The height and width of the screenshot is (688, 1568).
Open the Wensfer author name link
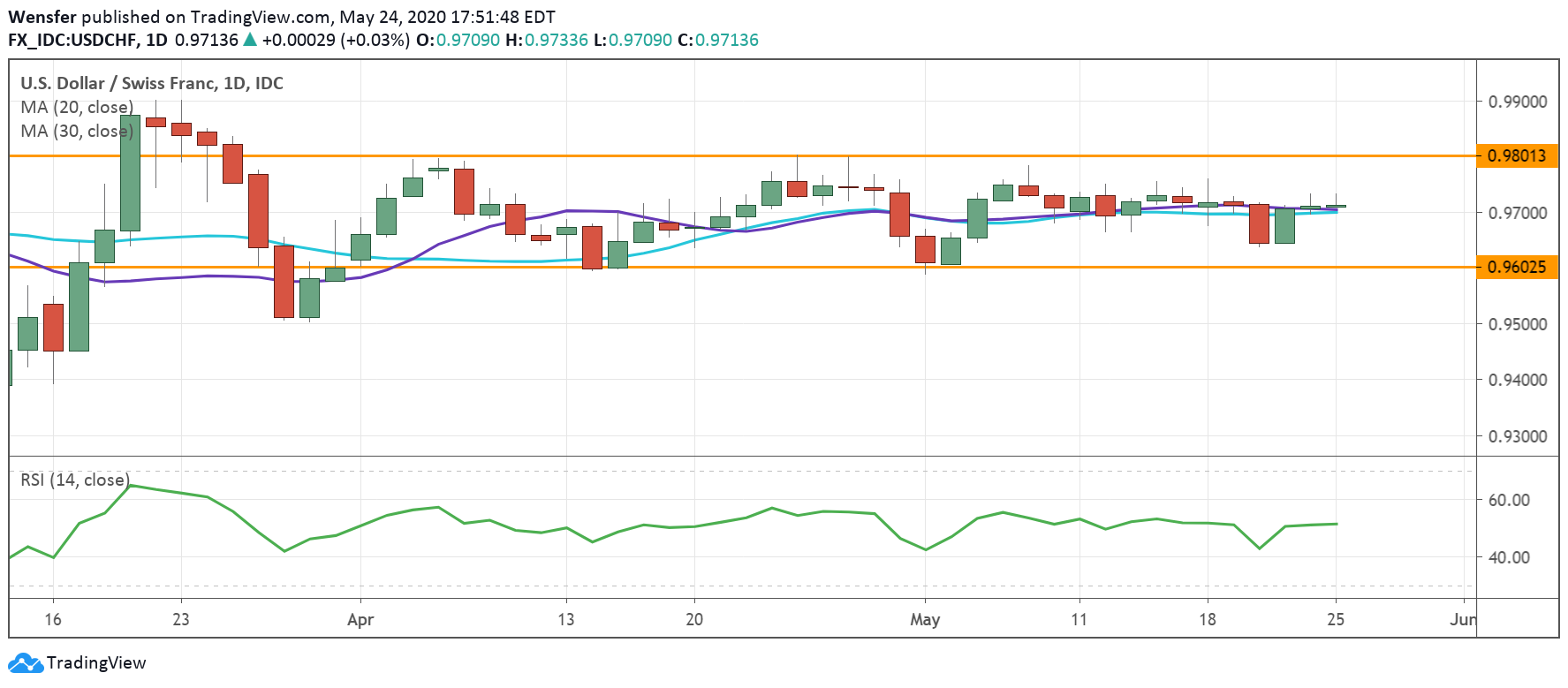point(42,17)
